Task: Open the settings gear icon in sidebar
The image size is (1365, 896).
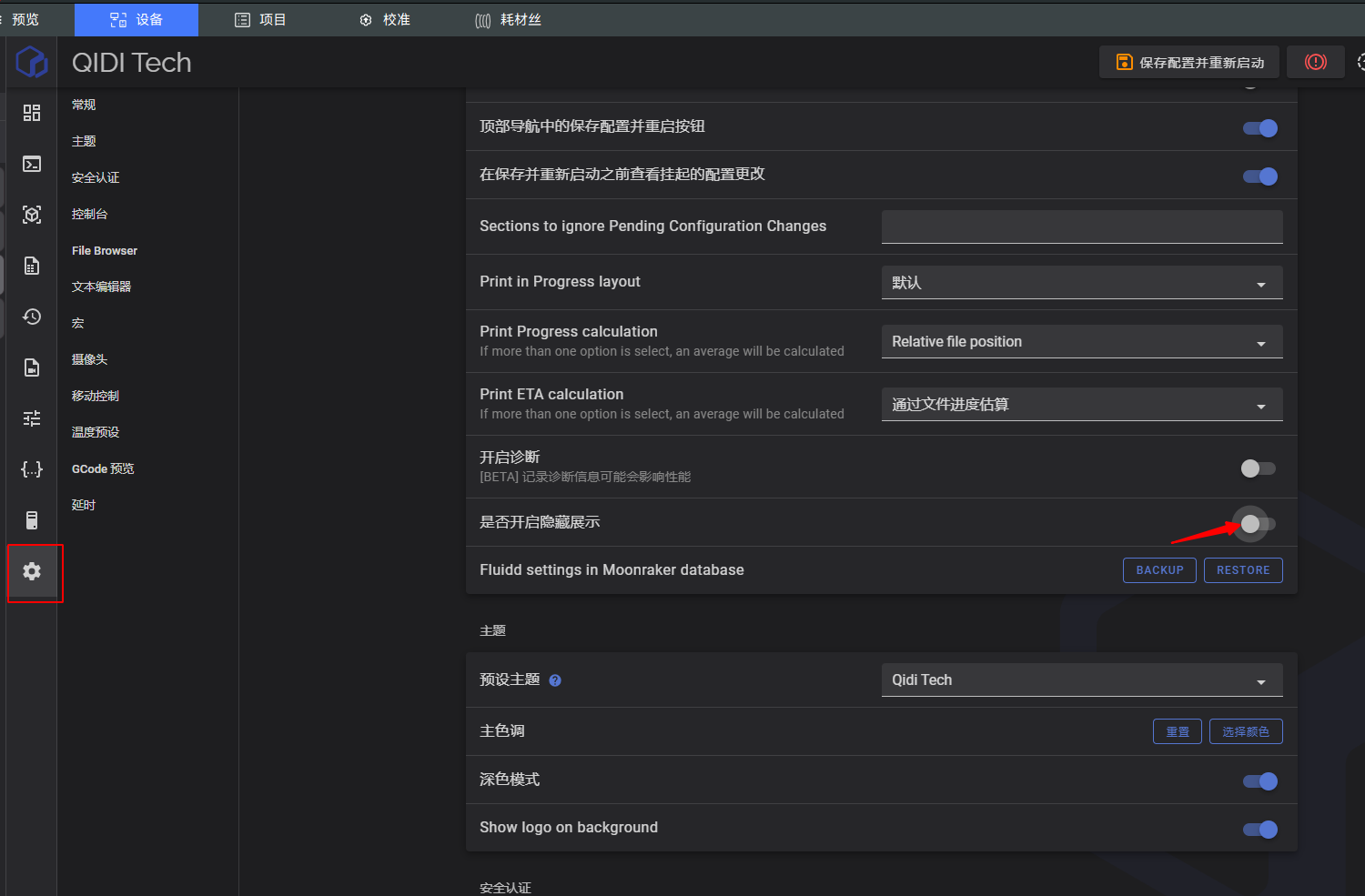Action: (32, 571)
